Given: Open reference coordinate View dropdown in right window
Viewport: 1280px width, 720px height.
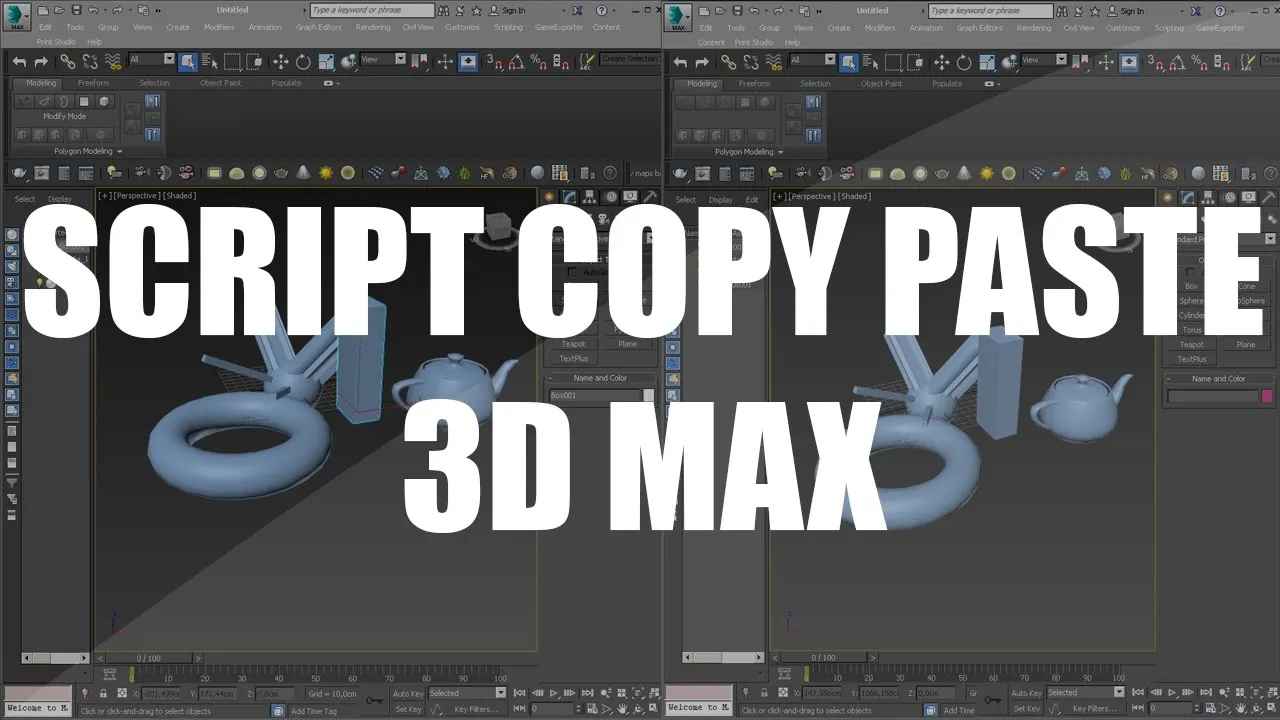Looking at the screenshot, I should (x=1044, y=60).
